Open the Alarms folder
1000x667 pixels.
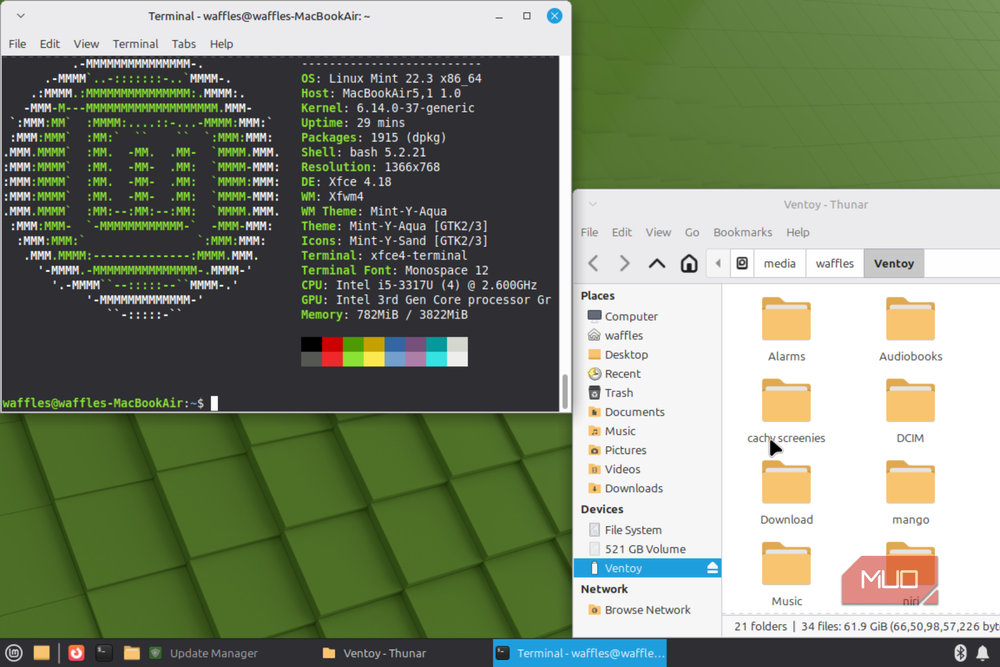pyautogui.click(x=786, y=330)
